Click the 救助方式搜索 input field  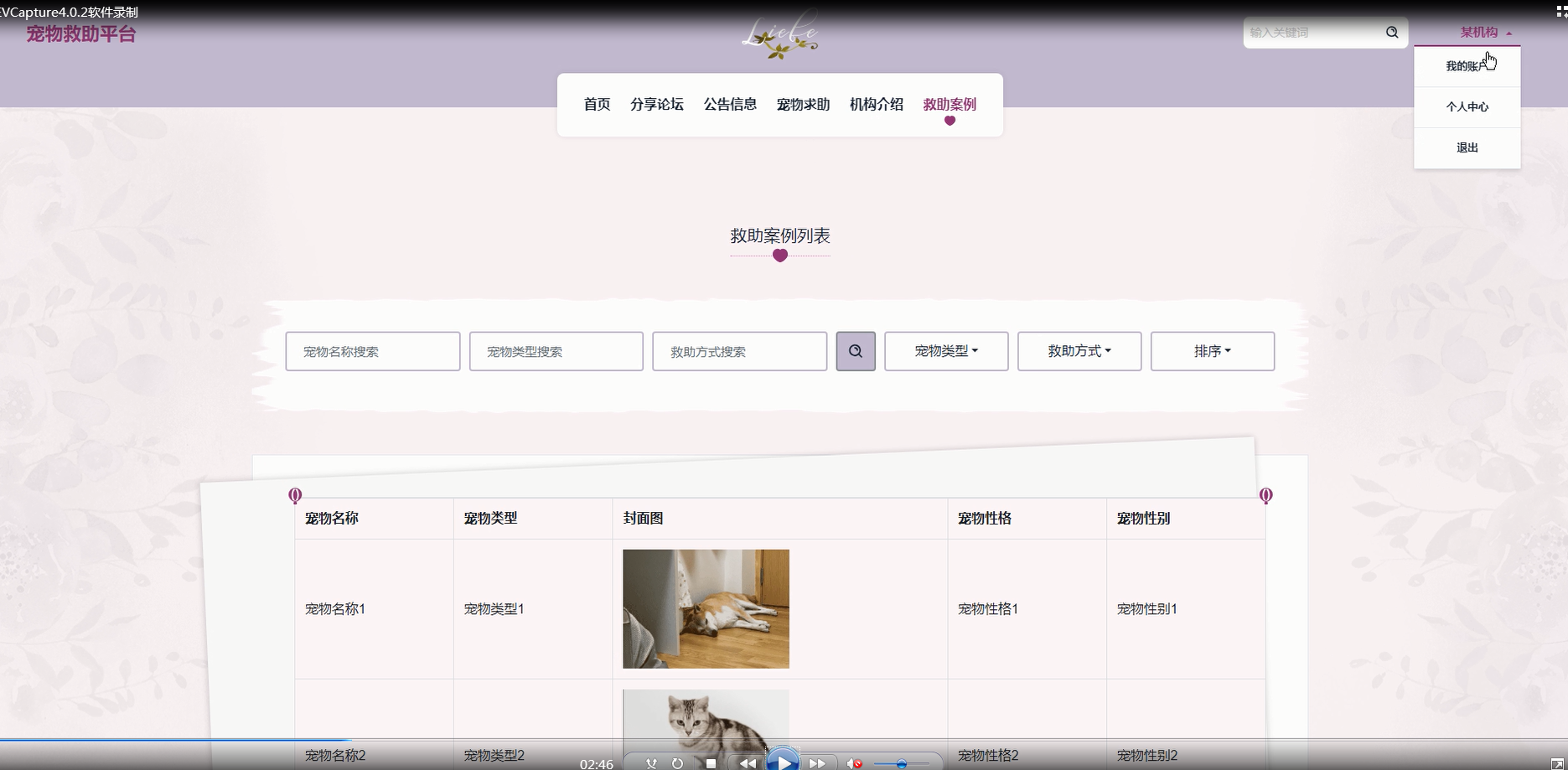click(740, 351)
